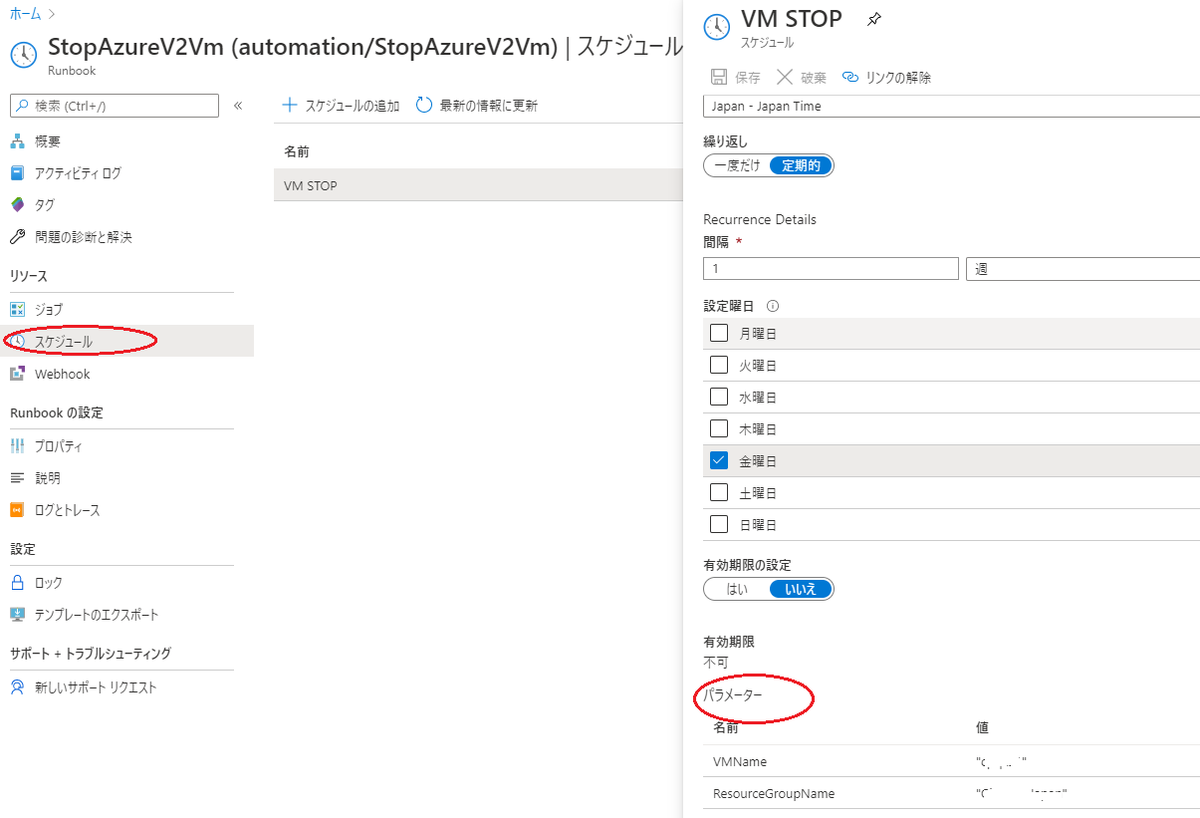This screenshot has width=1200, height=818.
Task: Click the VMName parameter row
Action: (x=951, y=762)
